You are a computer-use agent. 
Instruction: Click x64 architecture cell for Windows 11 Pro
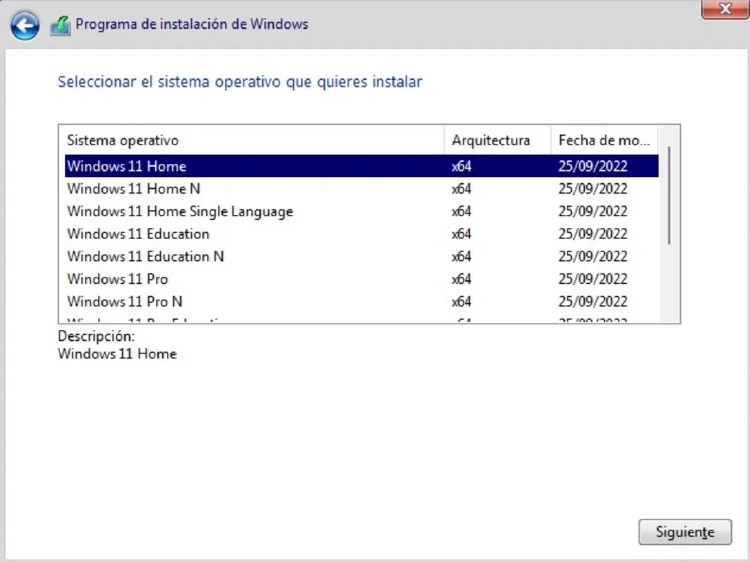point(461,279)
